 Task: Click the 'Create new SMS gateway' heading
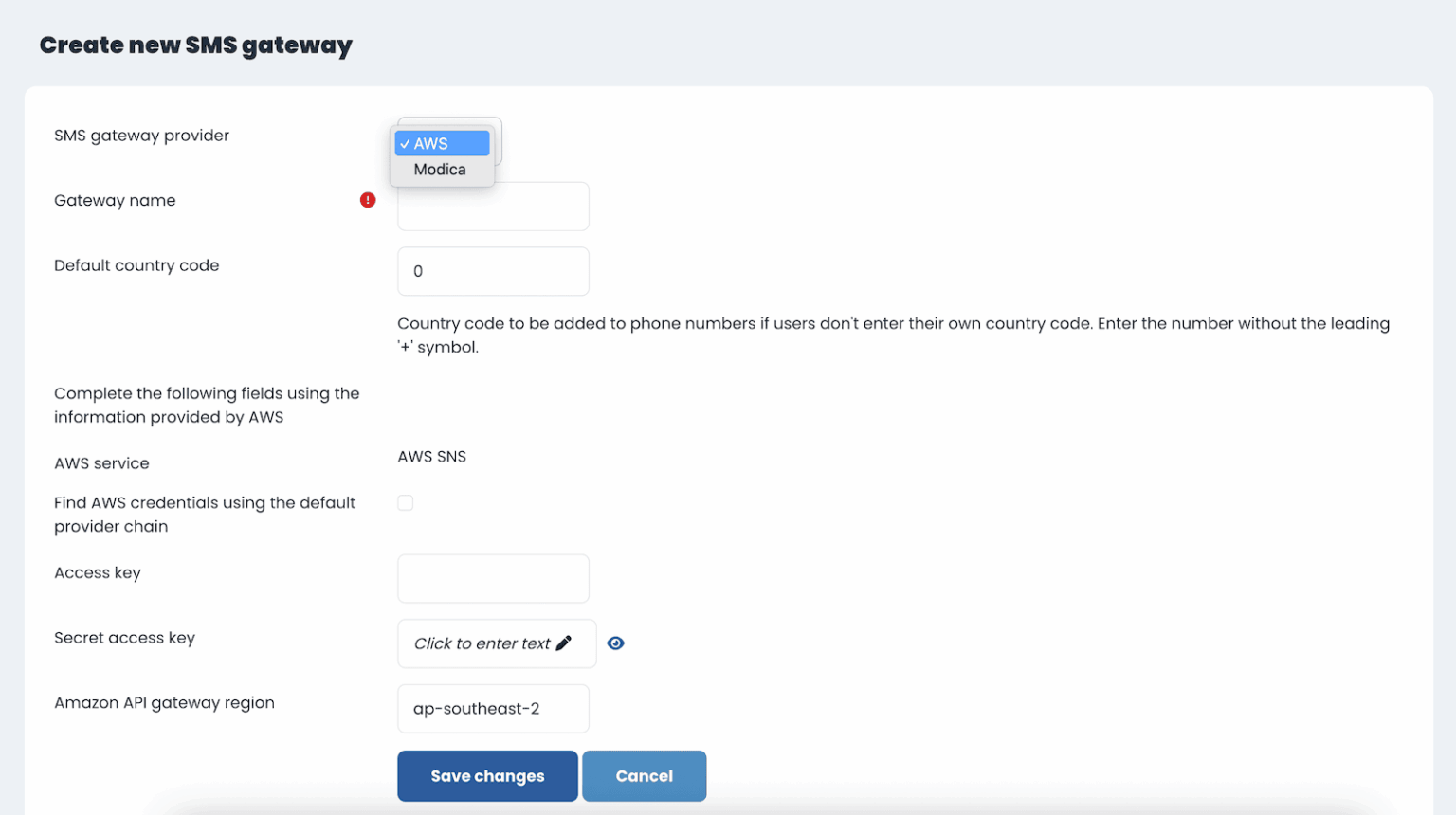click(x=195, y=45)
